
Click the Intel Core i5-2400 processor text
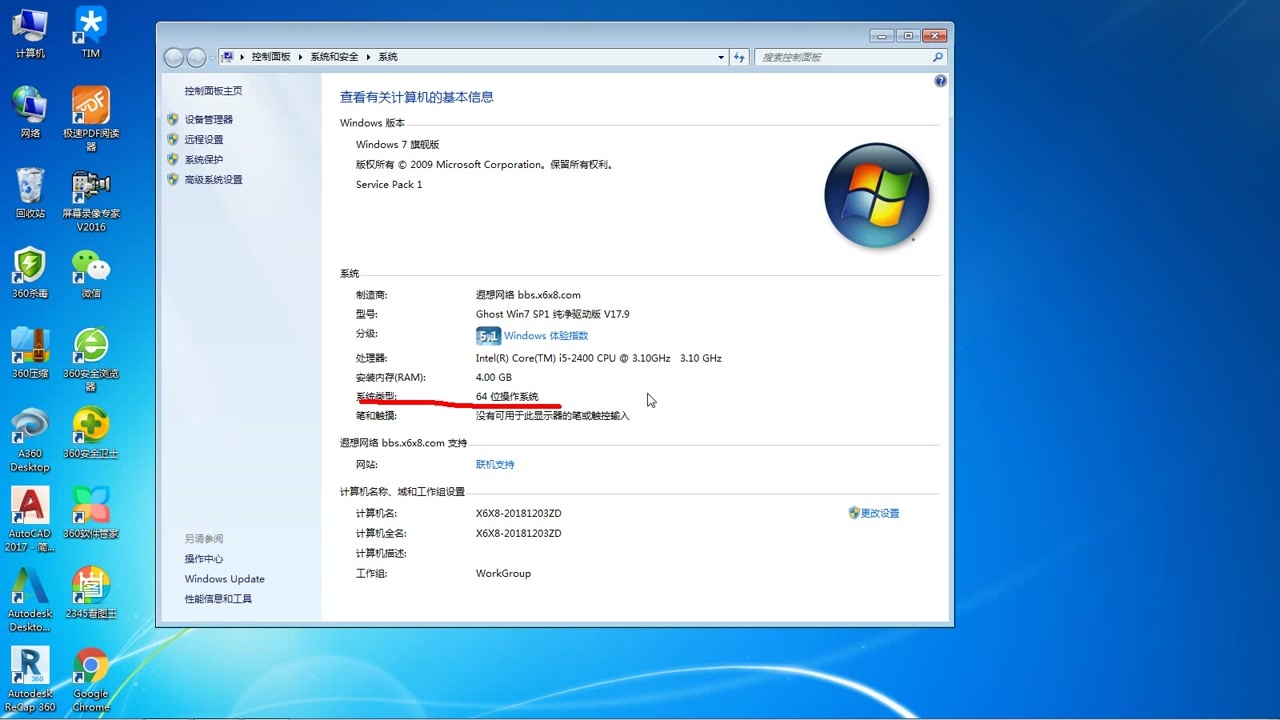[599, 358]
